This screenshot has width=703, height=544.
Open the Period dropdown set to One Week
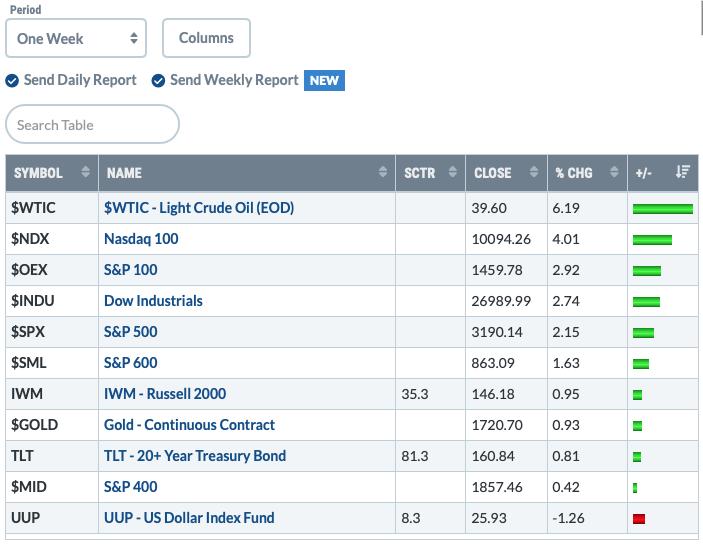click(x=76, y=38)
